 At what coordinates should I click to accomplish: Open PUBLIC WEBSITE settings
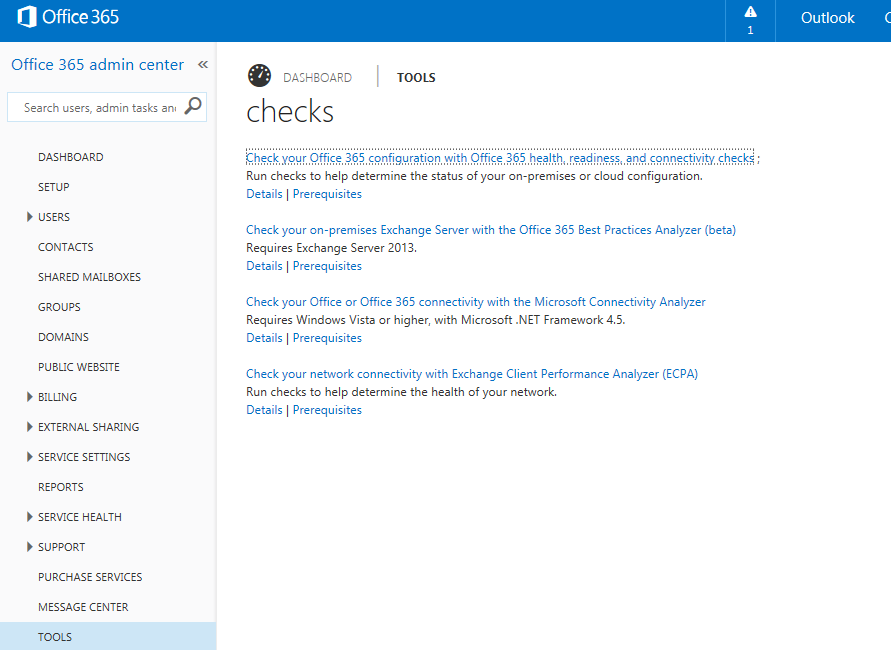pyautogui.click(x=78, y=368)
